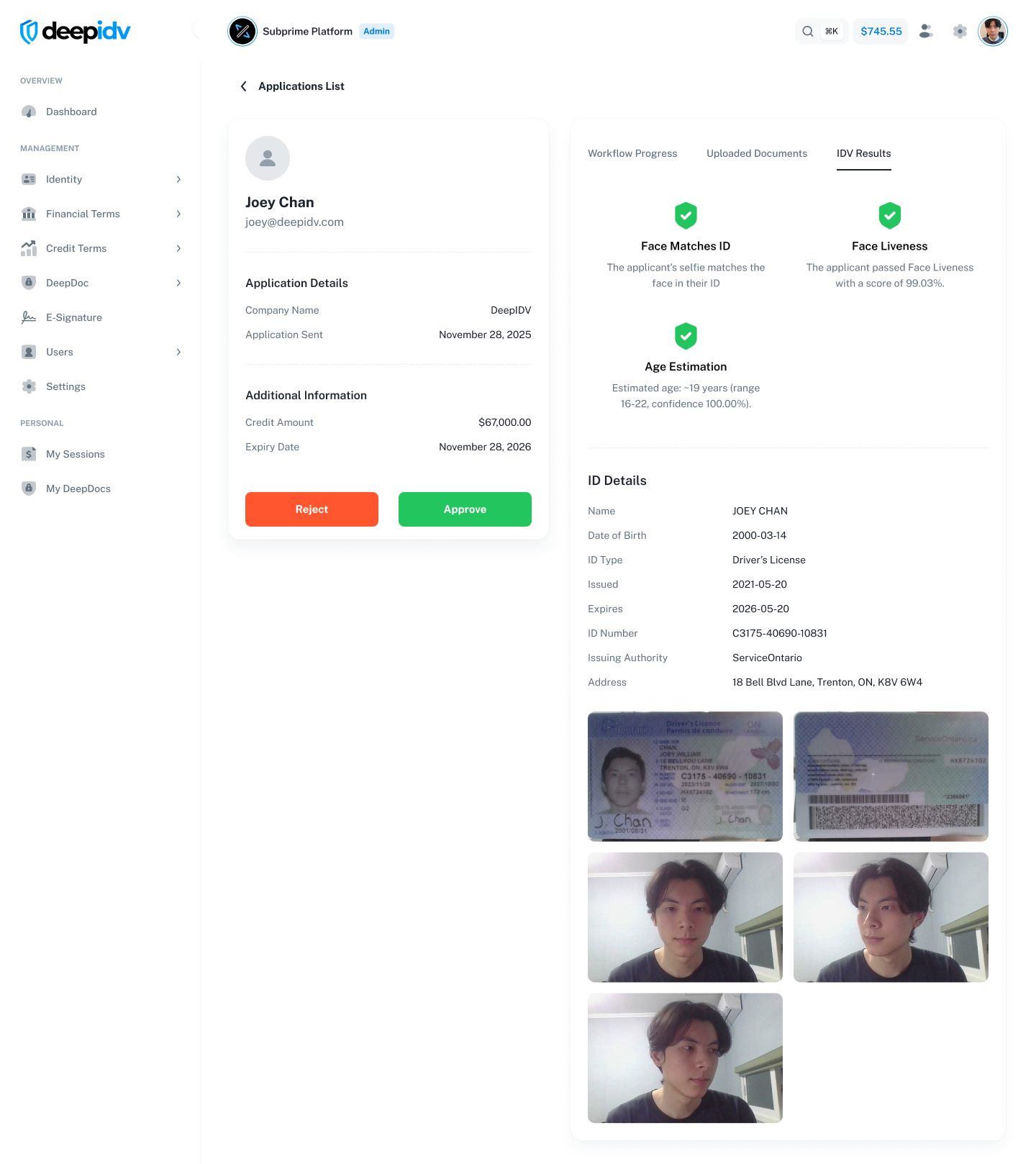Screen dimensions: 1036x1164
Task: Click the ⌘K search shortcut badge
Action: coord(832,32)
